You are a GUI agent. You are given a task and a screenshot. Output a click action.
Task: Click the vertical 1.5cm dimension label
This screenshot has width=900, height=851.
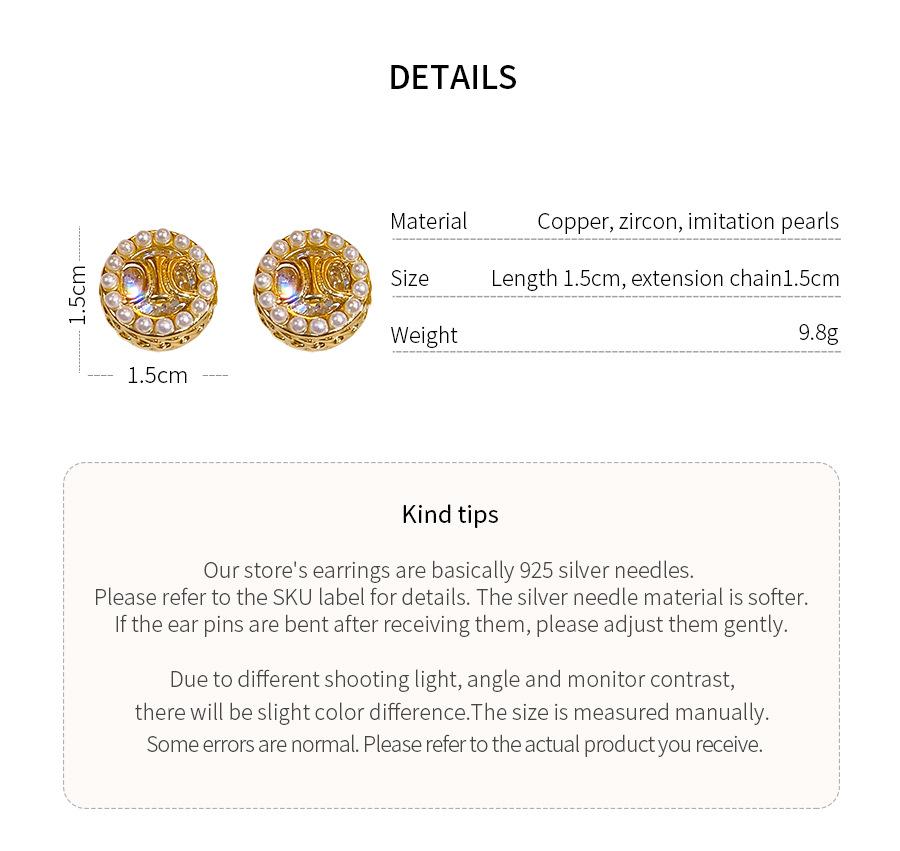[77, 295]
